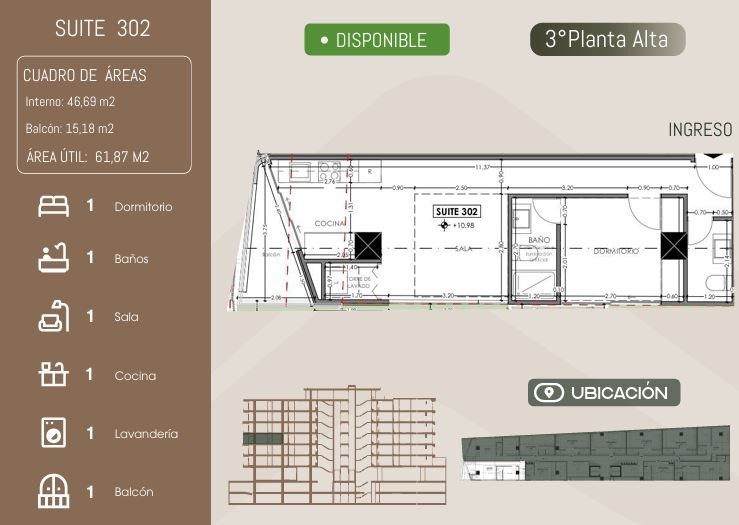This screenshot has height=525, width=739.
Task: Click the location pin icon in Ubicación
Action: (549, 393)
